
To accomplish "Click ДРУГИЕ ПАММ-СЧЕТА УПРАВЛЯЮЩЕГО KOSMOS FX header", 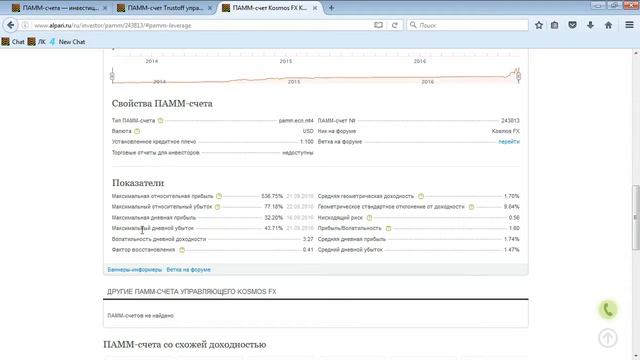I will pyautogui.click(x=191, y=292).
